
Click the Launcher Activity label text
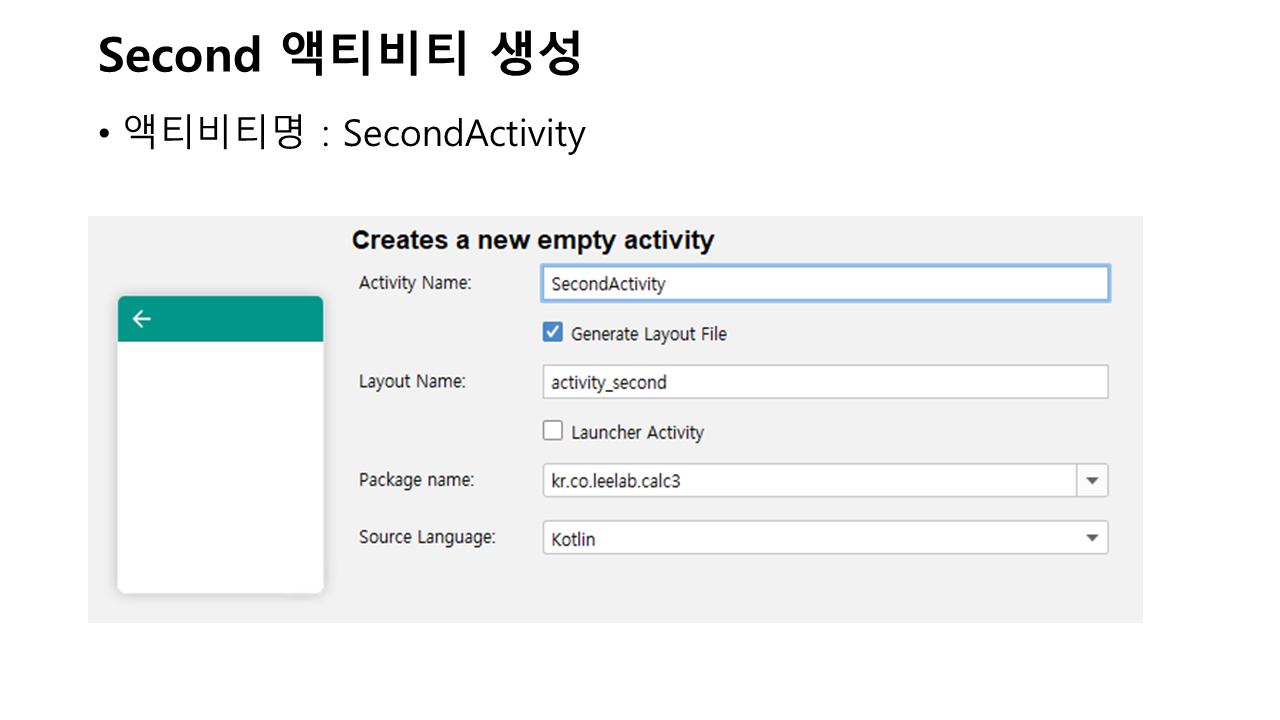coord(637,432)
